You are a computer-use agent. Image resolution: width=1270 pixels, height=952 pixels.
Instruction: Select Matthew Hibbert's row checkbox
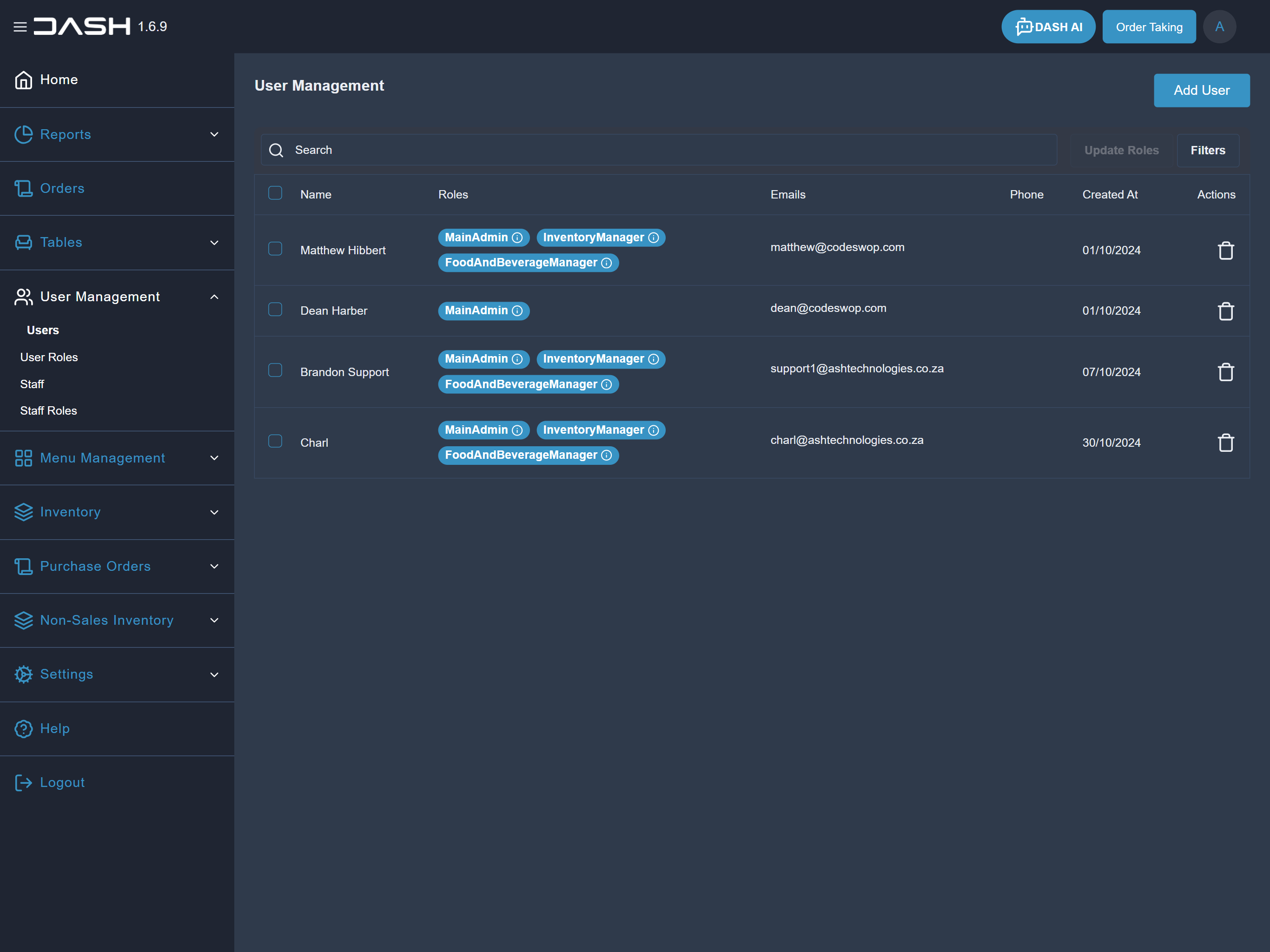click(275, 249)
